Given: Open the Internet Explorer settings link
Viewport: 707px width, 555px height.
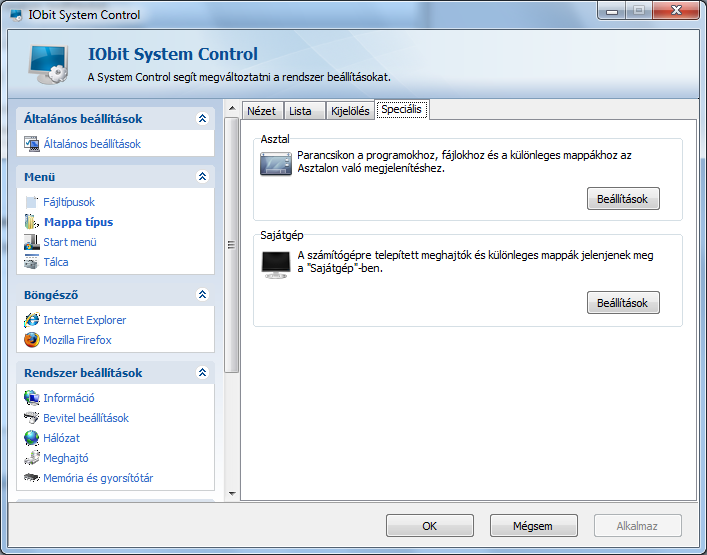Looking at the screenshot, I should [x=85, y=320].
